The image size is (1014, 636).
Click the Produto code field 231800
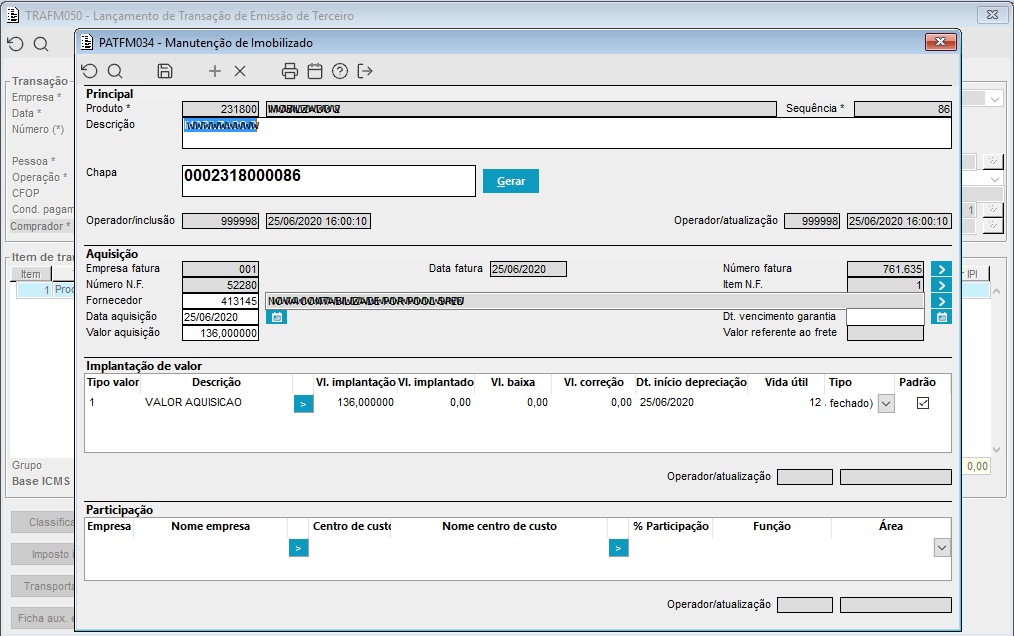click(221, 109)
